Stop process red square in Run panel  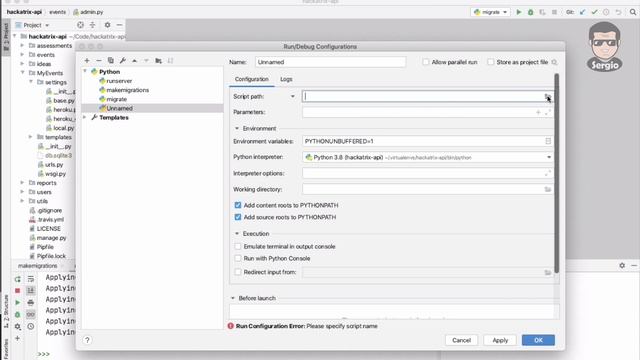[18, 291]
